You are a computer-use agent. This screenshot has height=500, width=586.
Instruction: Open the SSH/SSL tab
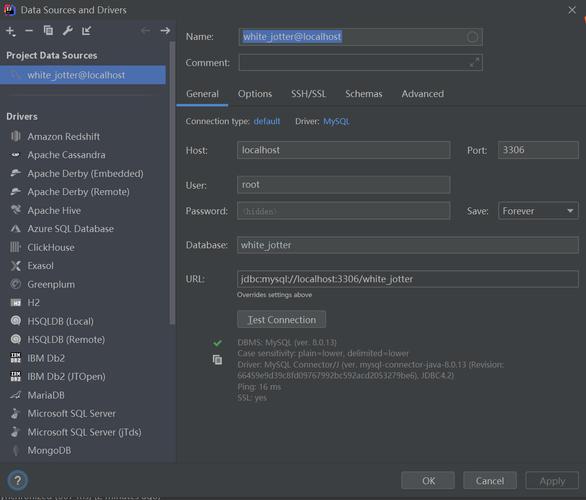pos(308,94)
